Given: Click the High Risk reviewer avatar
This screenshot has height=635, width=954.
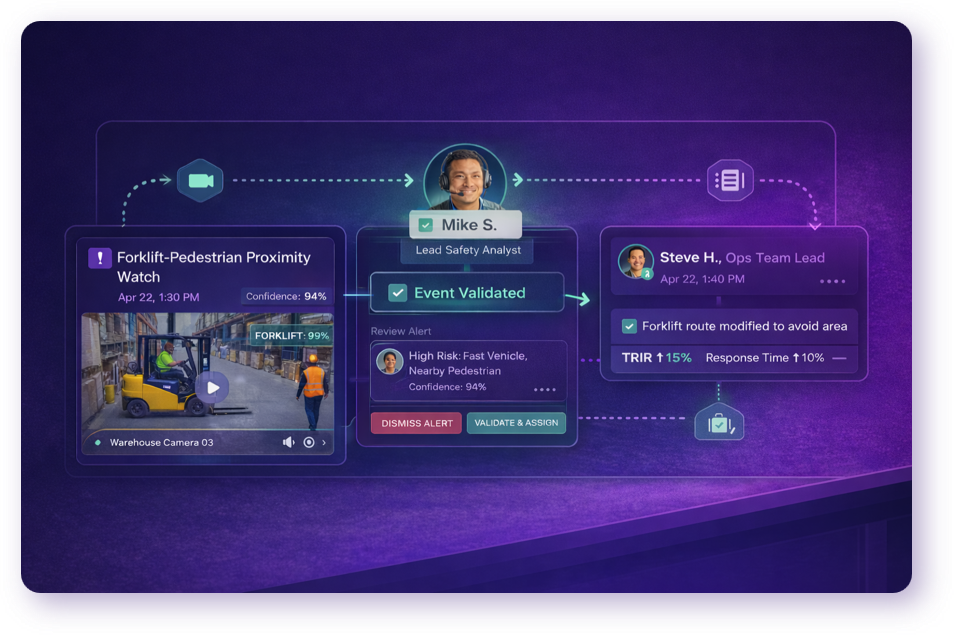Looking at the screenshot, I should click(389, 361).
